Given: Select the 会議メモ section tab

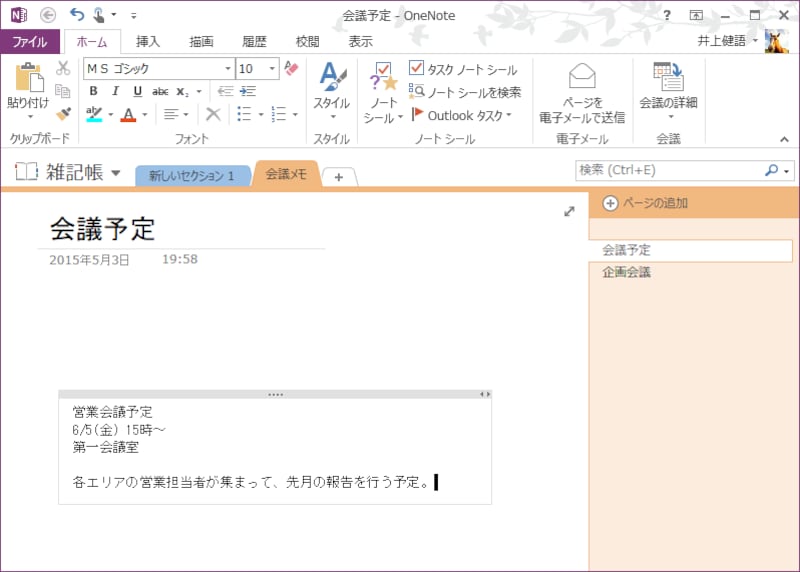Looking at the screenshot, I should pyautogui.click(x=286, y=174).
